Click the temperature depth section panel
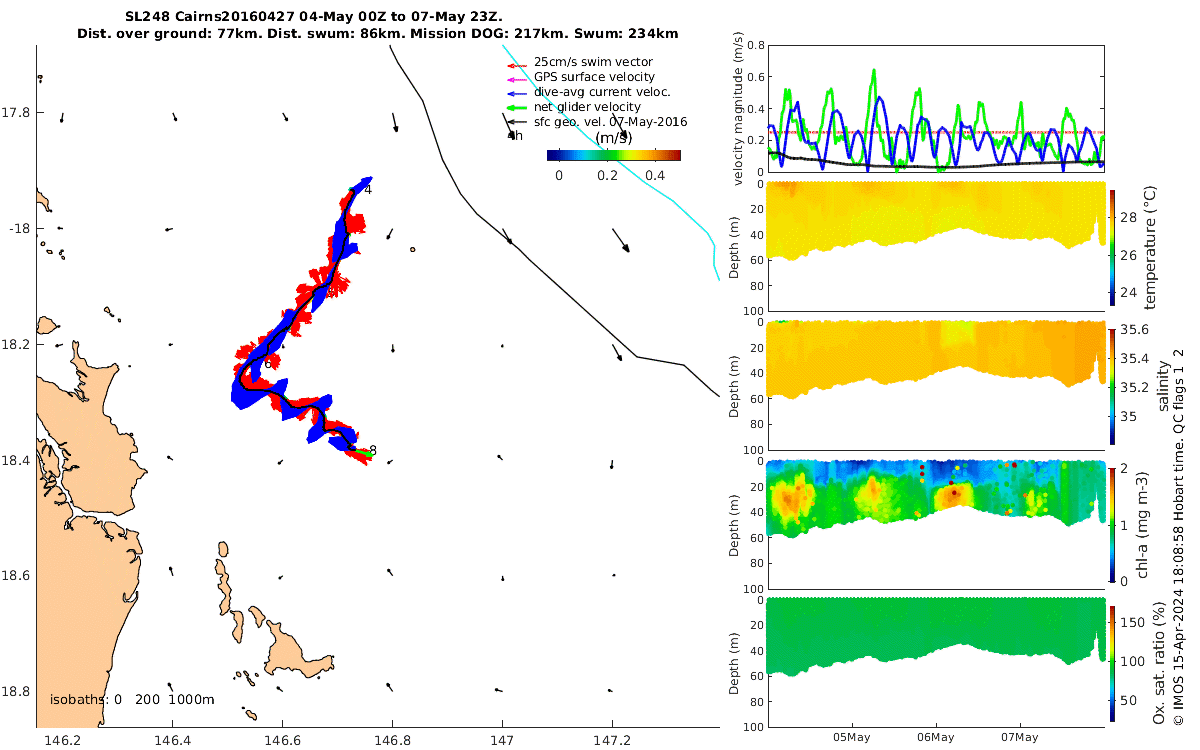1200x750 pixels. point(936,246)
